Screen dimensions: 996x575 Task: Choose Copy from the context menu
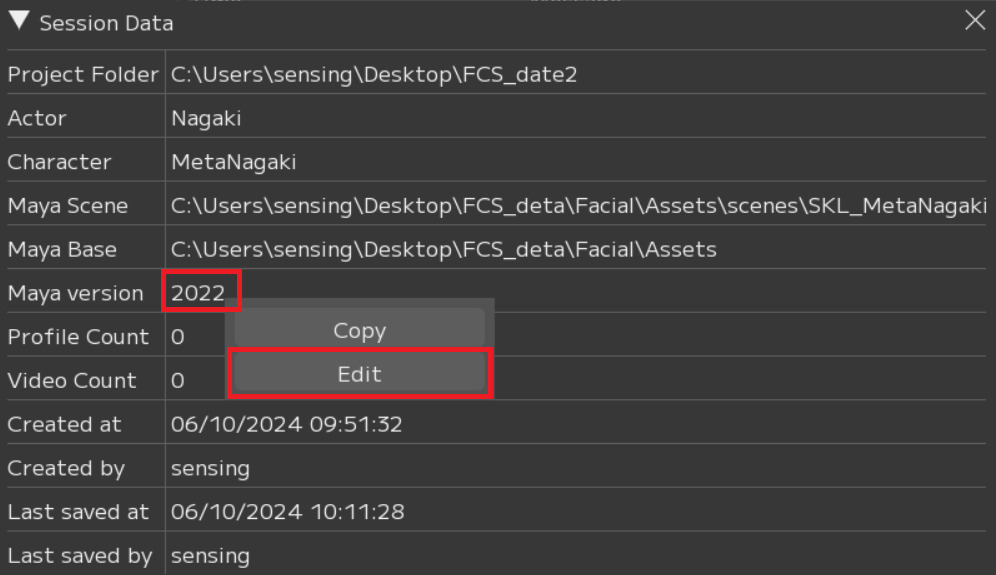click(x=360, y=331)
